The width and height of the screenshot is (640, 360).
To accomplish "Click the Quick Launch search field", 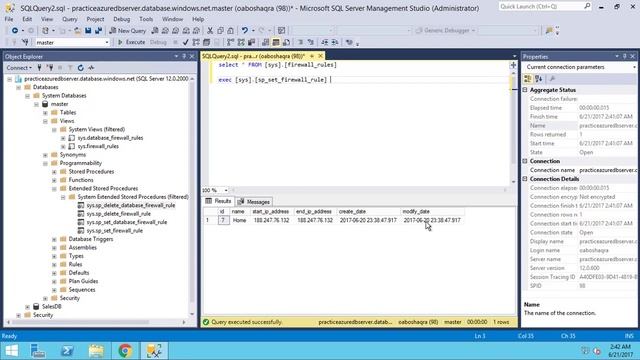I will pos(545,7).
